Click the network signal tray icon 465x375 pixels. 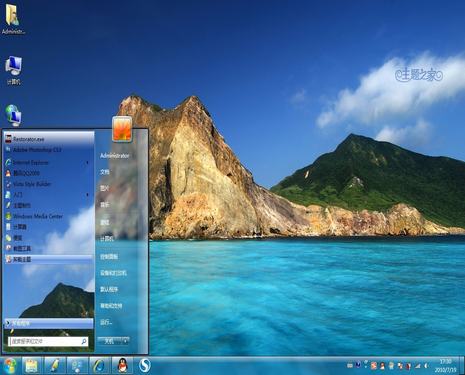(417, 366)
